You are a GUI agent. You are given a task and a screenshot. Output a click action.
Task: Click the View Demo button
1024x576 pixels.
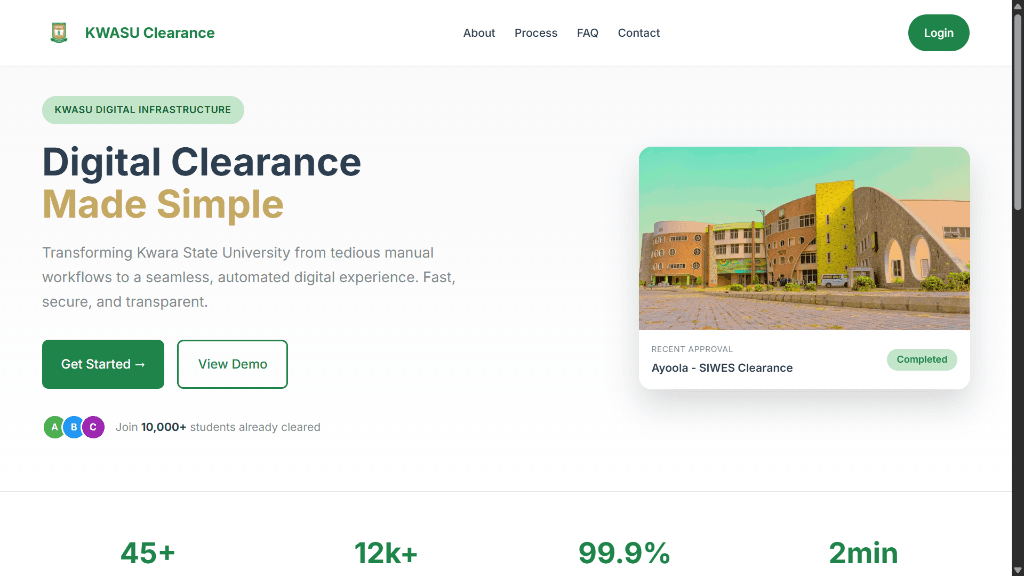pos(232,364)
